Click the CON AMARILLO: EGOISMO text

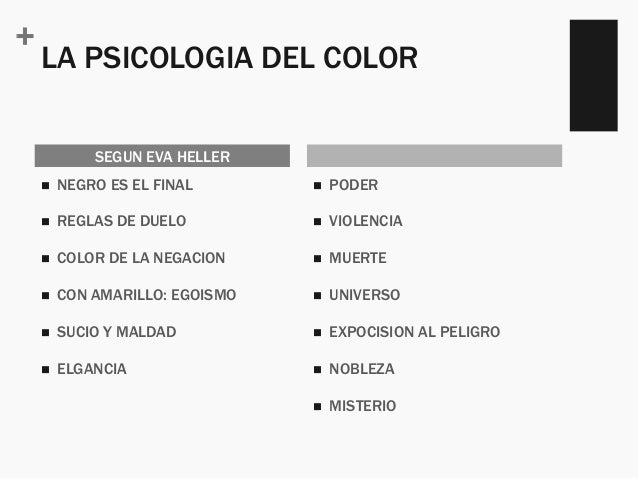point(146,295)
